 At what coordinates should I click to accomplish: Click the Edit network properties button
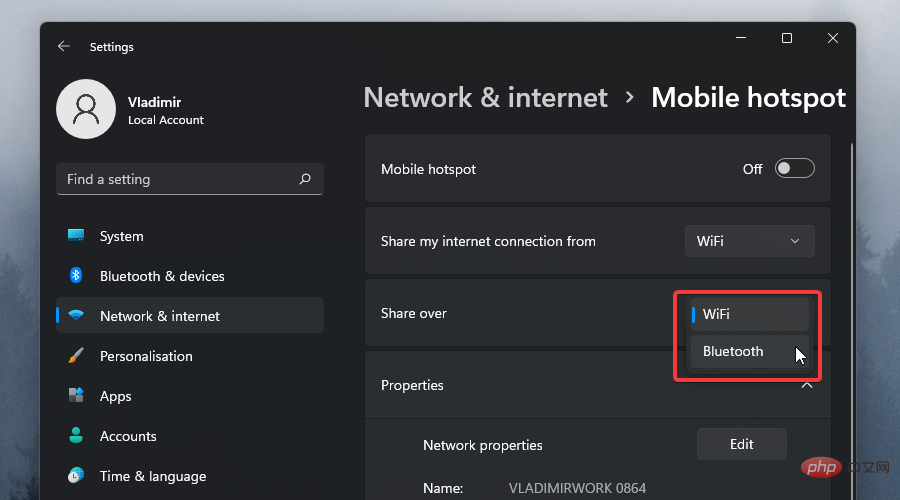click(741, 444)
